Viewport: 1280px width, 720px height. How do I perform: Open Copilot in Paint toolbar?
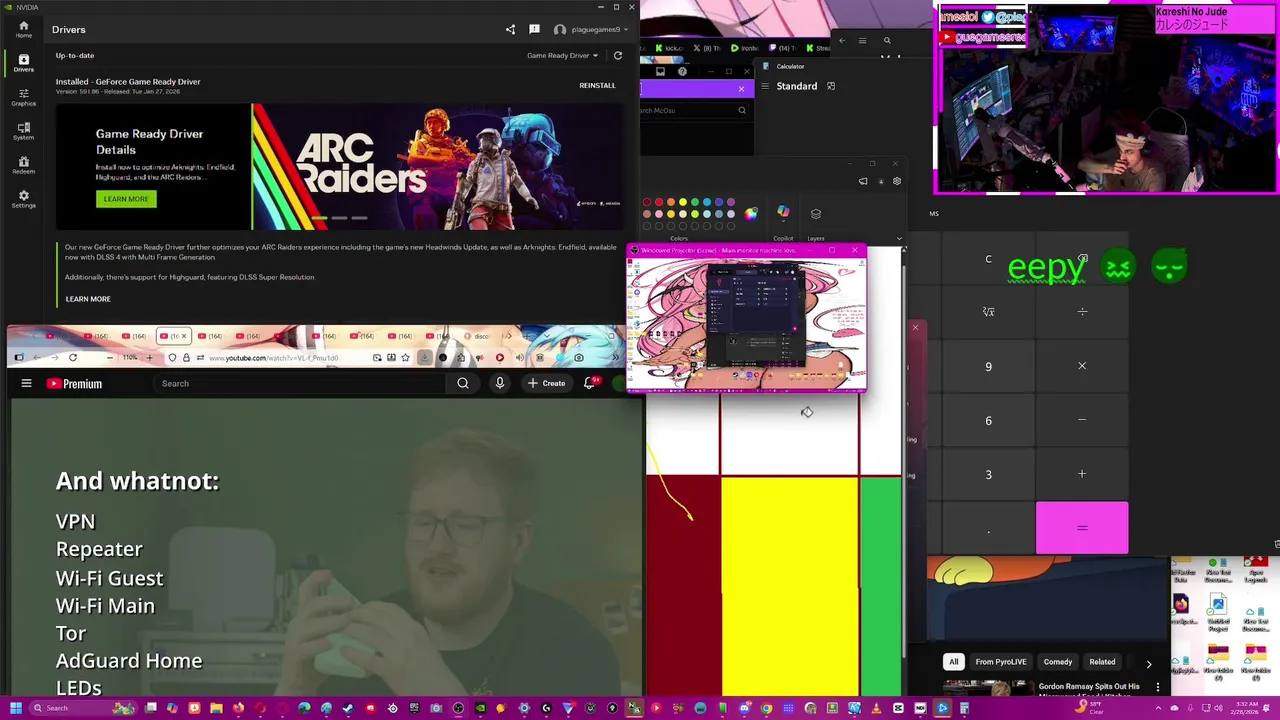click(x=783, y=213)
